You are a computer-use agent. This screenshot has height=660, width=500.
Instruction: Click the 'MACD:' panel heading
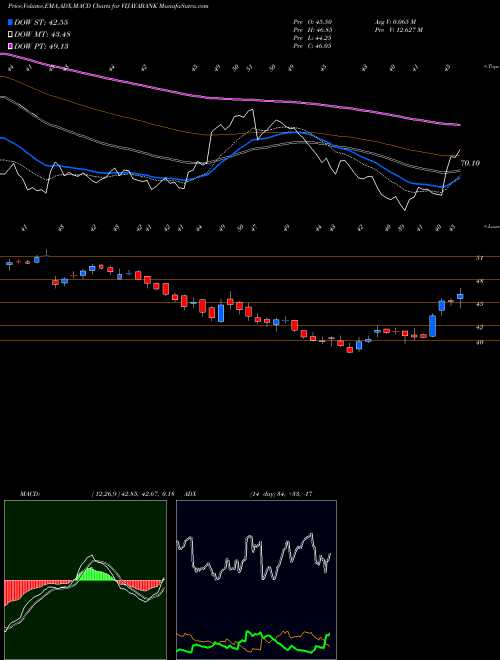(29, 493)
